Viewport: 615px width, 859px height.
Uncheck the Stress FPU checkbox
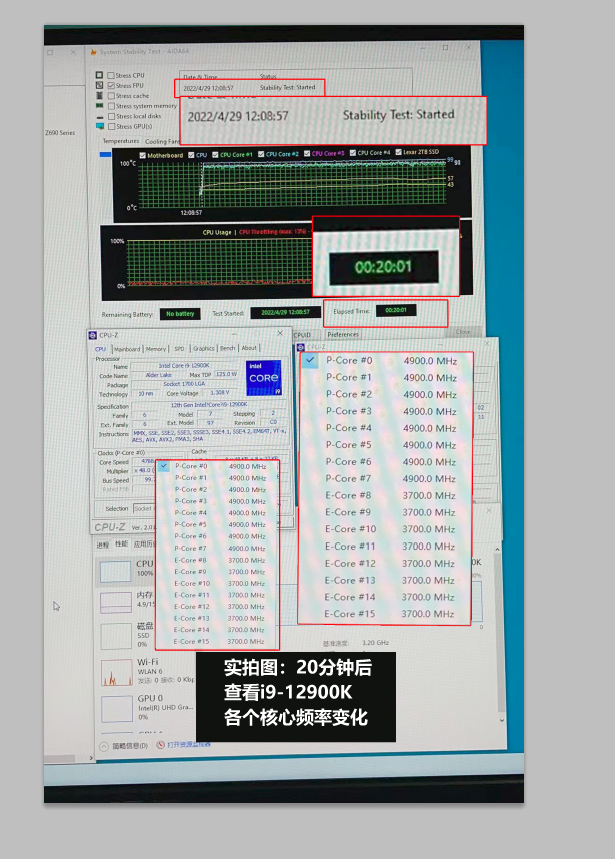coord(111,85)
